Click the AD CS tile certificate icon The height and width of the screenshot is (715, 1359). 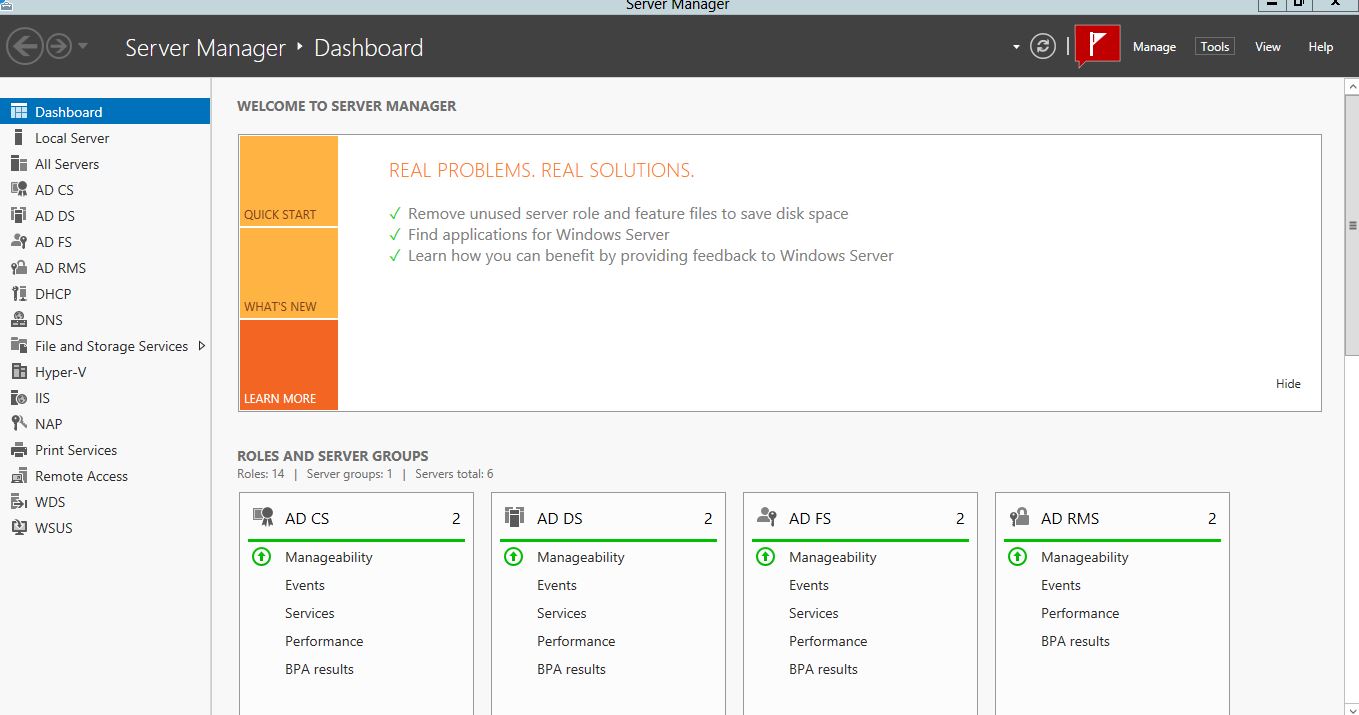point(263,517)
